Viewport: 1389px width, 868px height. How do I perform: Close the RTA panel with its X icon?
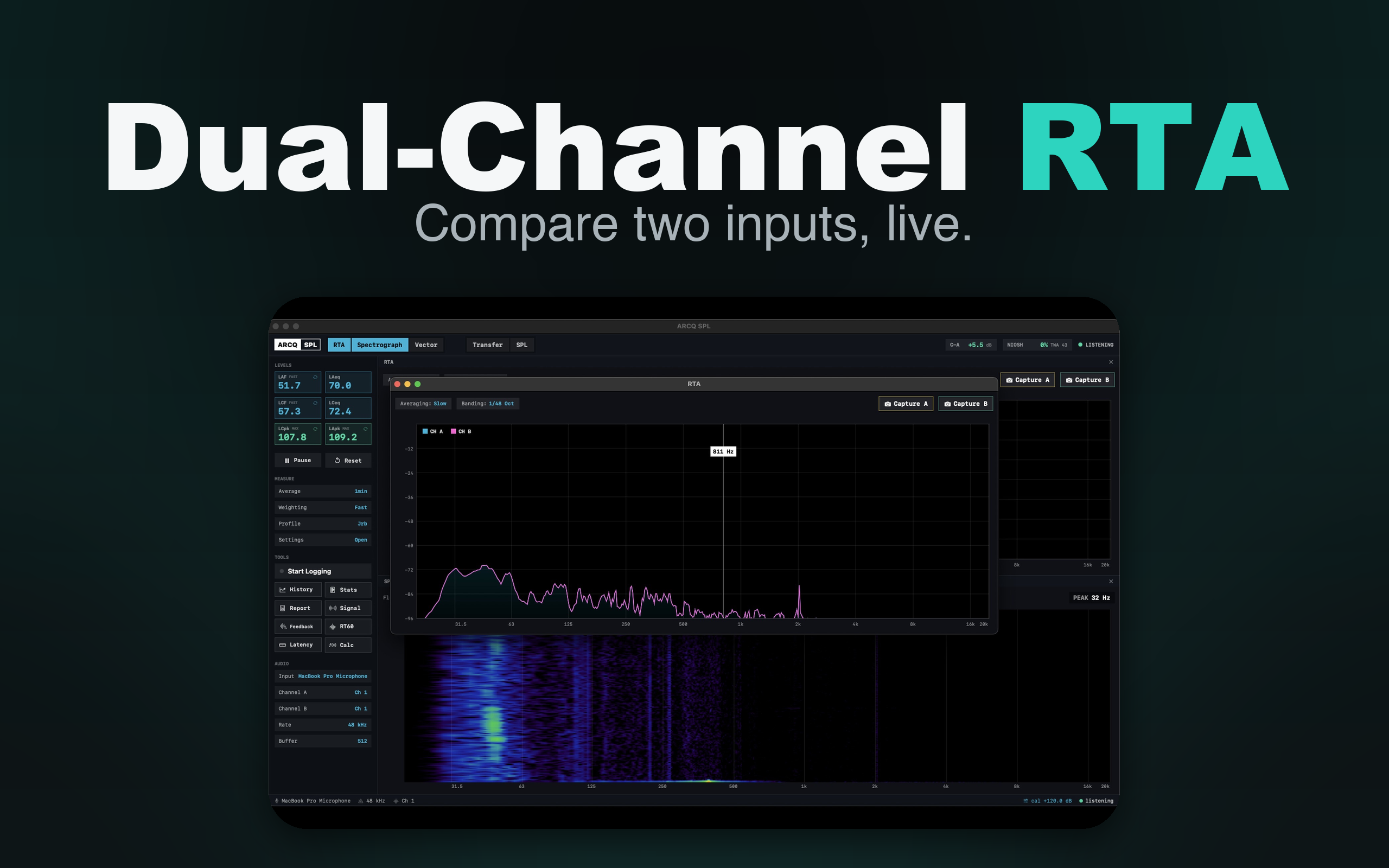[x=1111, y=362]
